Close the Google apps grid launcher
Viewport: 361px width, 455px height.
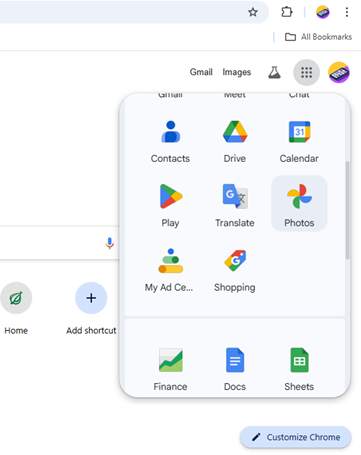click(x=306, y=72)
